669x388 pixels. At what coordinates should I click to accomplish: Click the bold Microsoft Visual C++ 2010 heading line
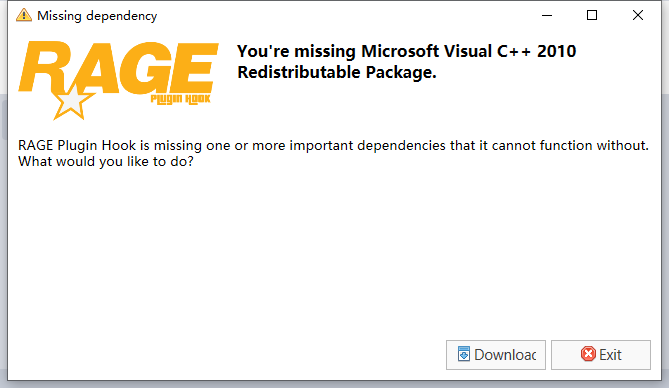(407, 51)
